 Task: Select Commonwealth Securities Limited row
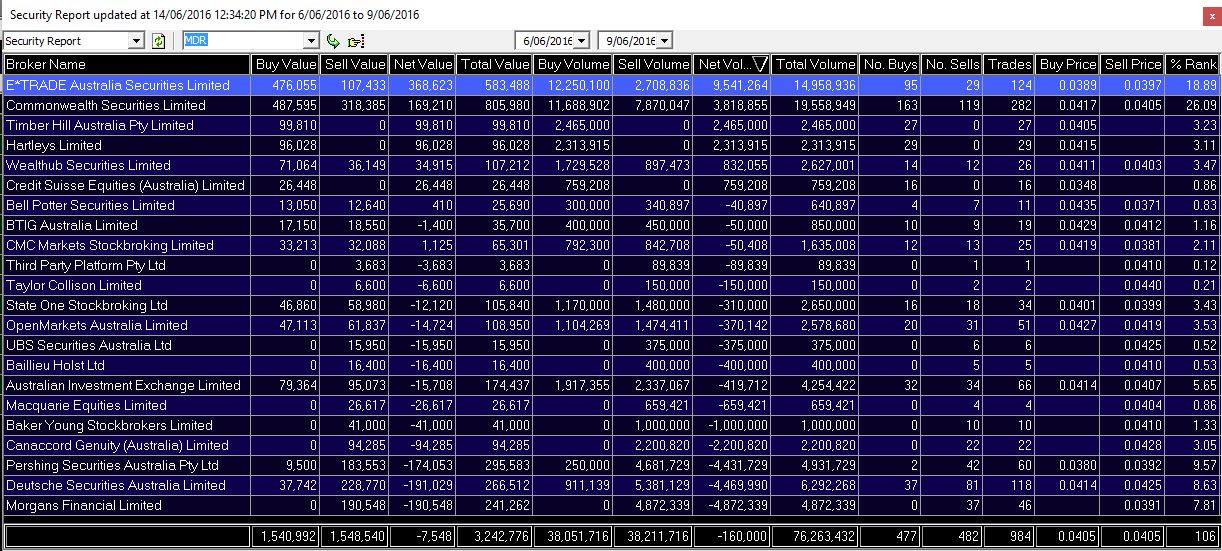[611, 105]
